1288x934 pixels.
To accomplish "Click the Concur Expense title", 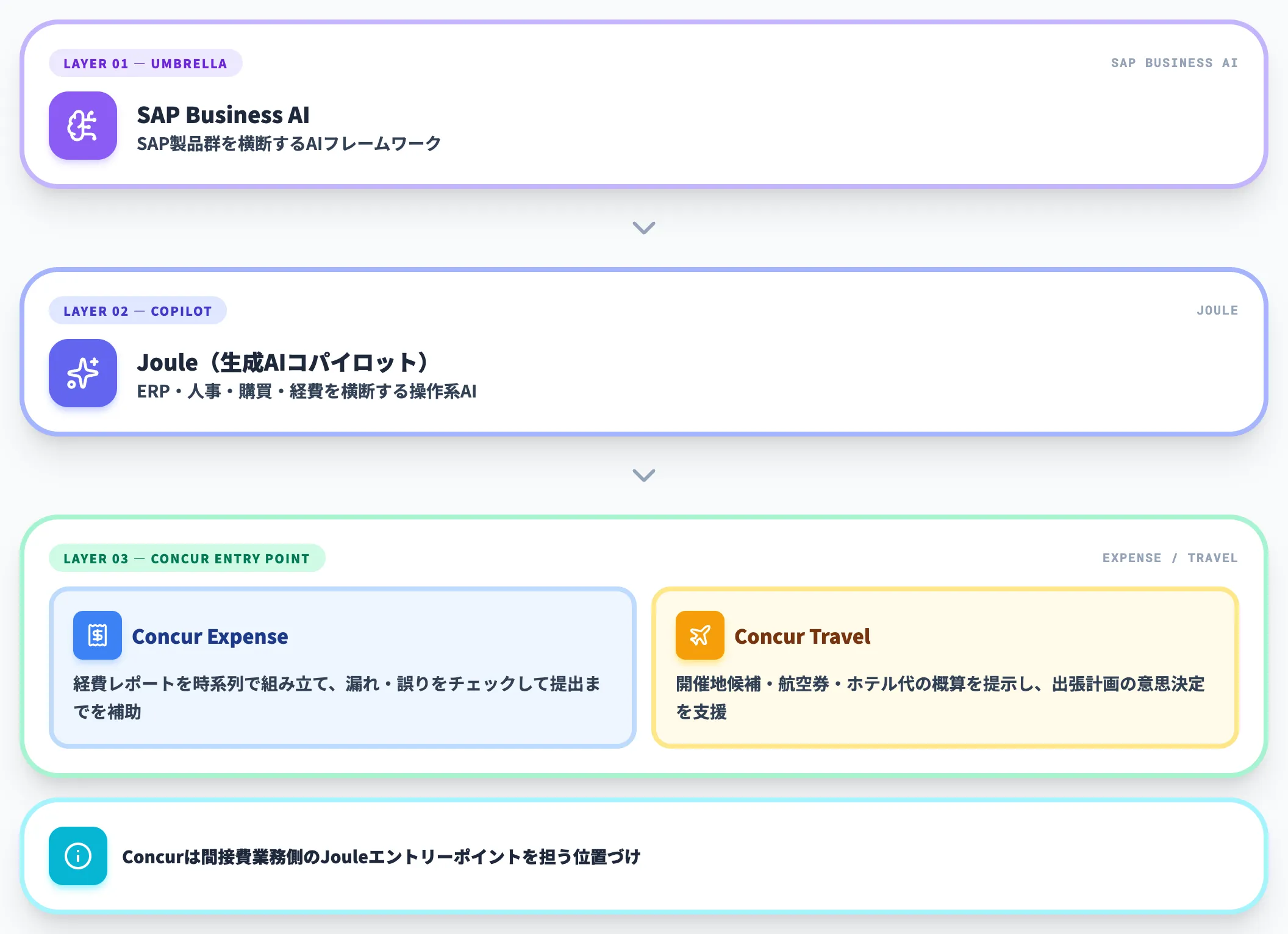I will click(x=210, y=636).
